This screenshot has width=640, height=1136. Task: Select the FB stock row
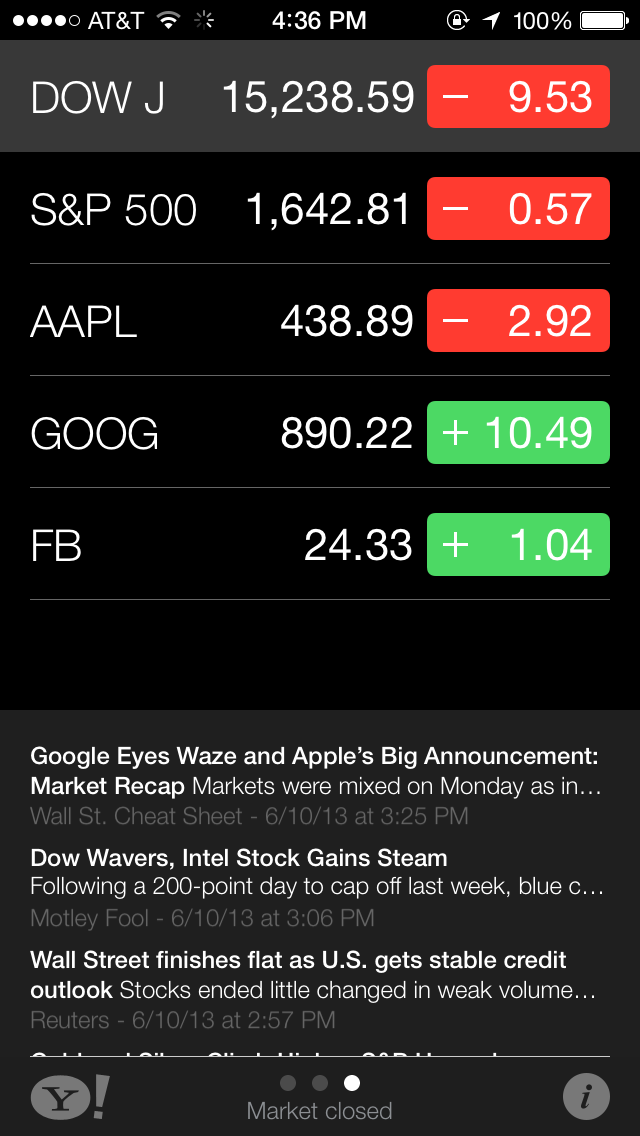point(220,545)
